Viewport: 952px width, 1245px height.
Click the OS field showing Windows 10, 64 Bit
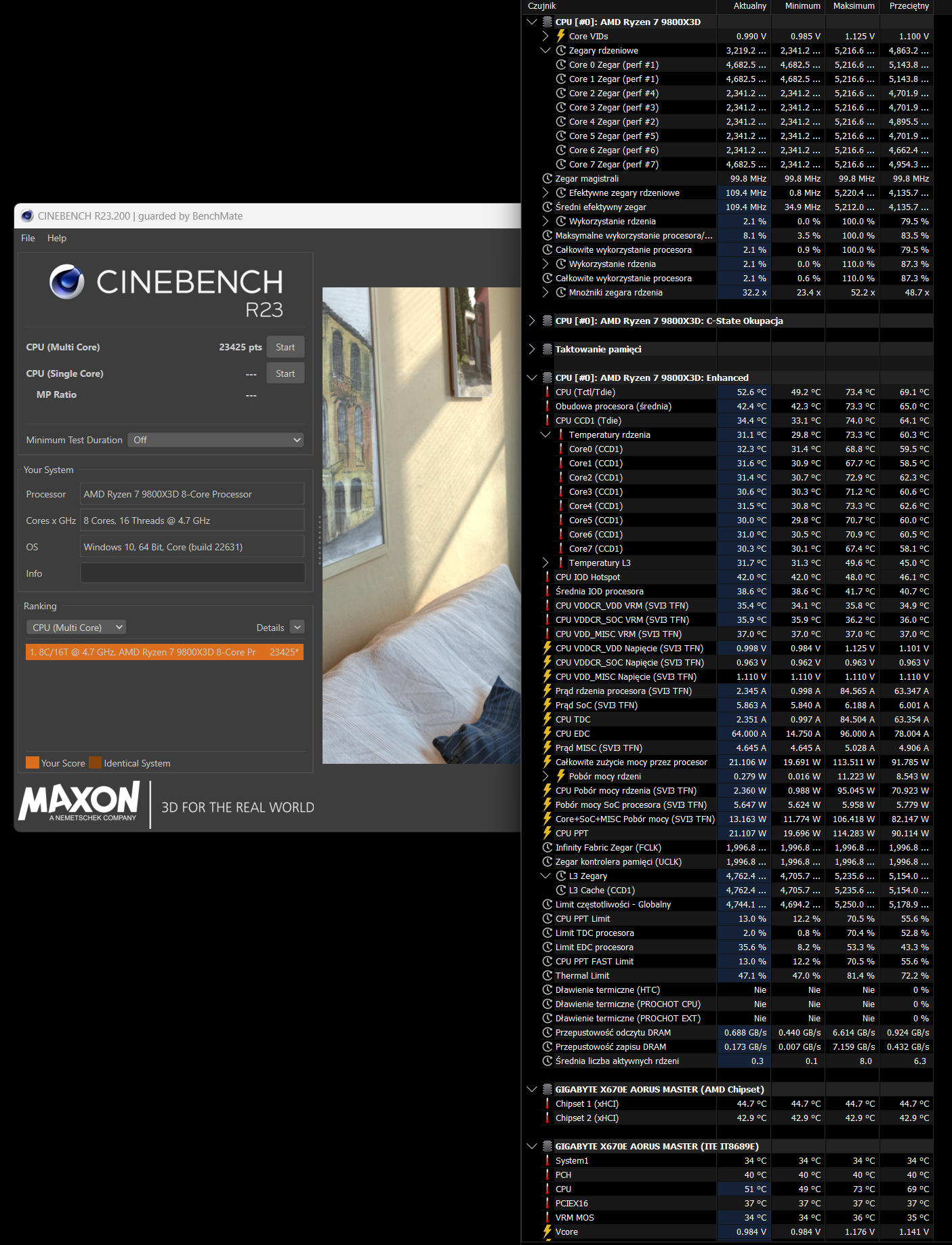tap(192, 547)
